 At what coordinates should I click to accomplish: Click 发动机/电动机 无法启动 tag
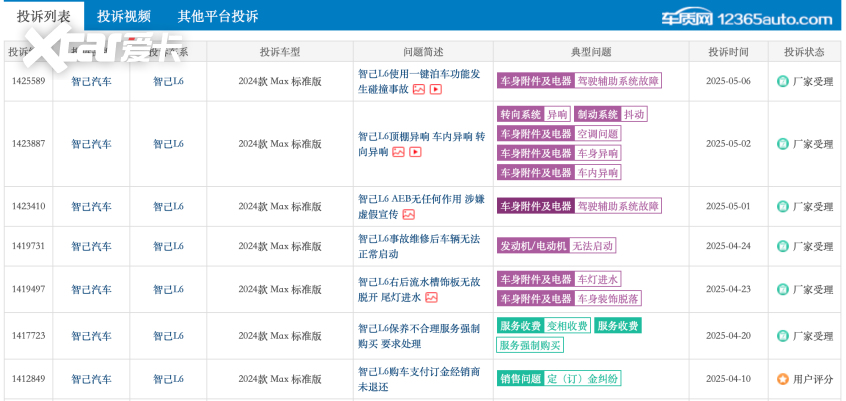click(556, 246)
